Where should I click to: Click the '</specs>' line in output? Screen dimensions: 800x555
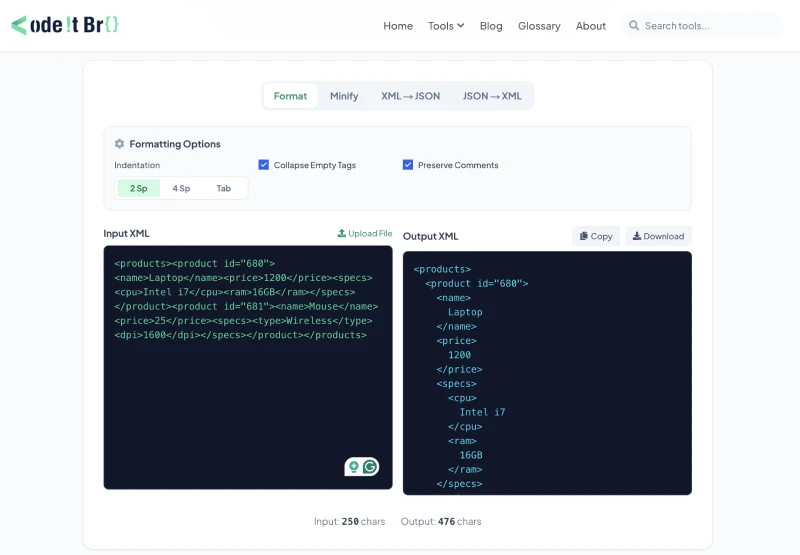click(x=459, y=484)
